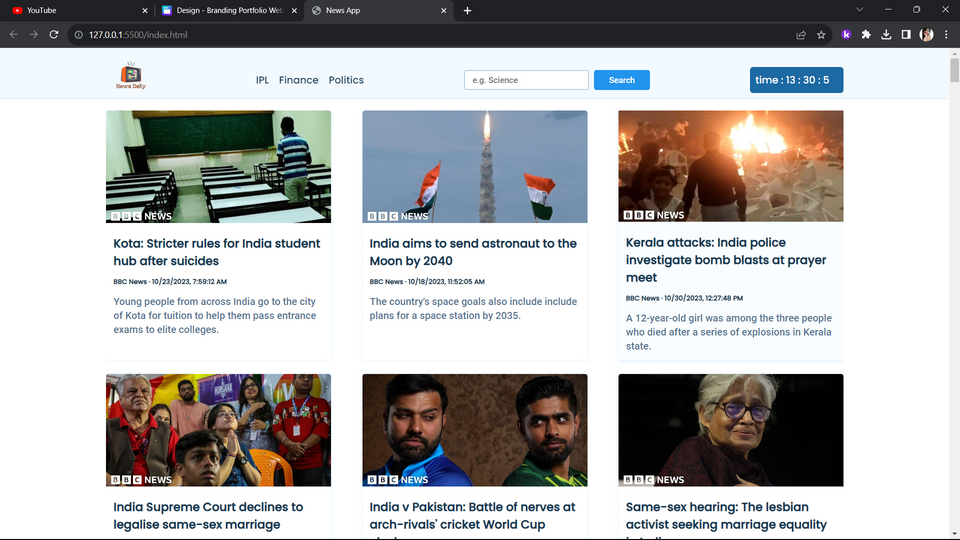Open the Chrome three-dot menu
The image size is (960, 540).
(946, 35)
